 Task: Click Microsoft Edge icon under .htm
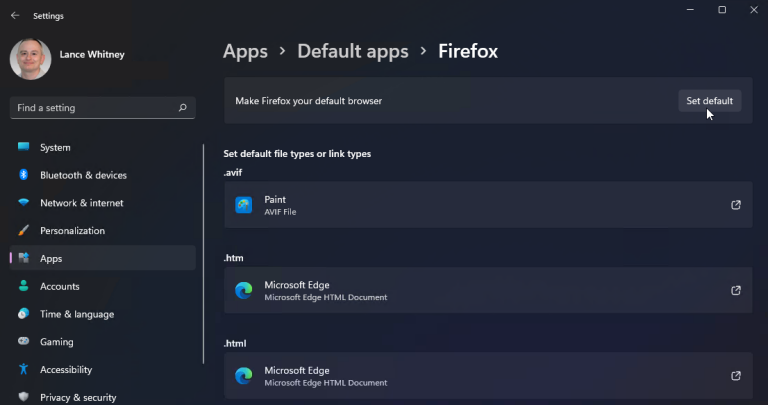(x=244, y=291)
